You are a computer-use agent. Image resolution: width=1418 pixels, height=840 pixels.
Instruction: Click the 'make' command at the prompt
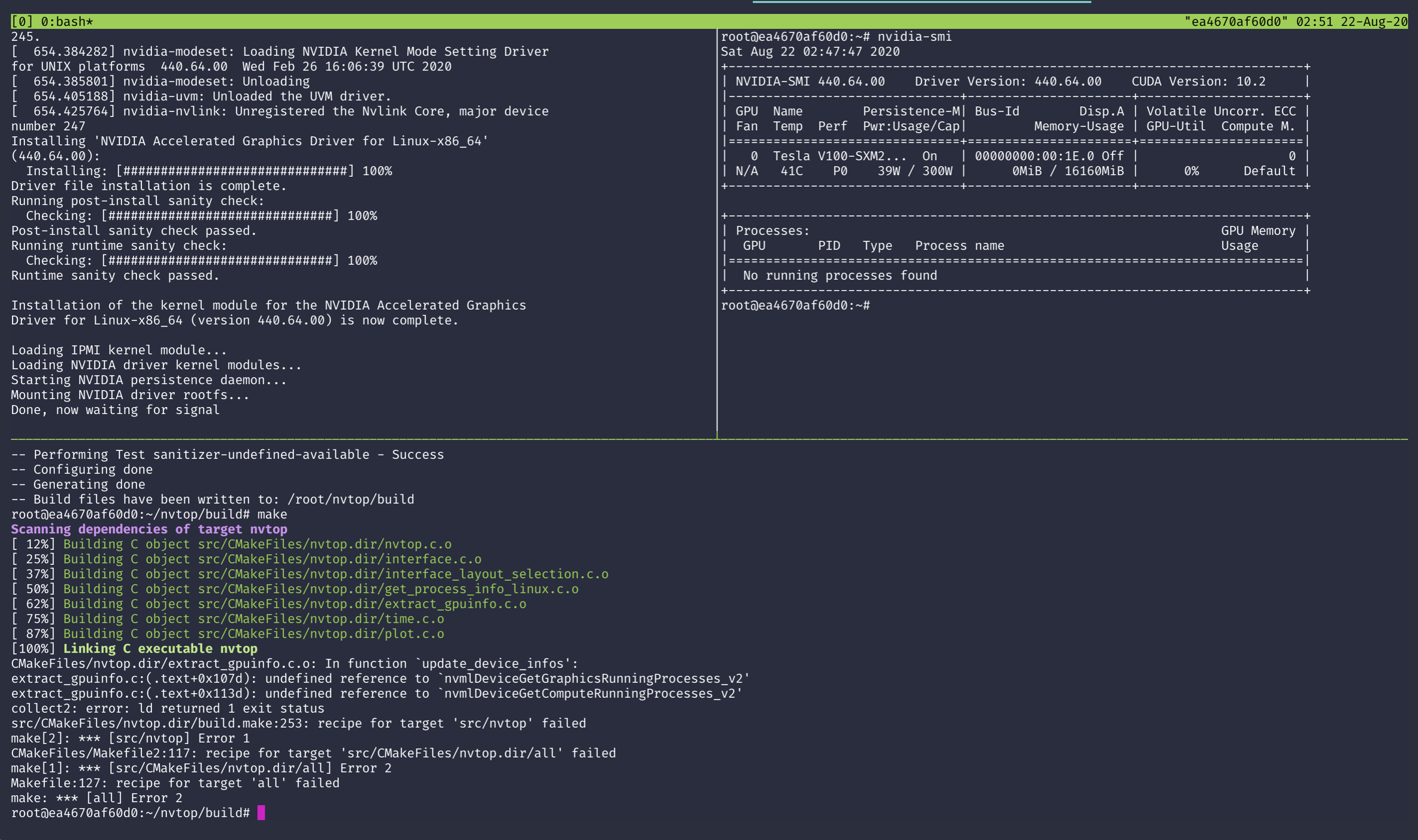[x=272, y=514]
